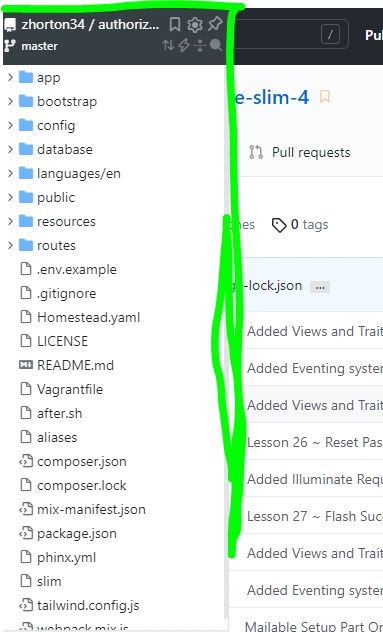This screenshot has width=383, height=632.
Task: Expand the public folder chevron
Action: (10, 197)
